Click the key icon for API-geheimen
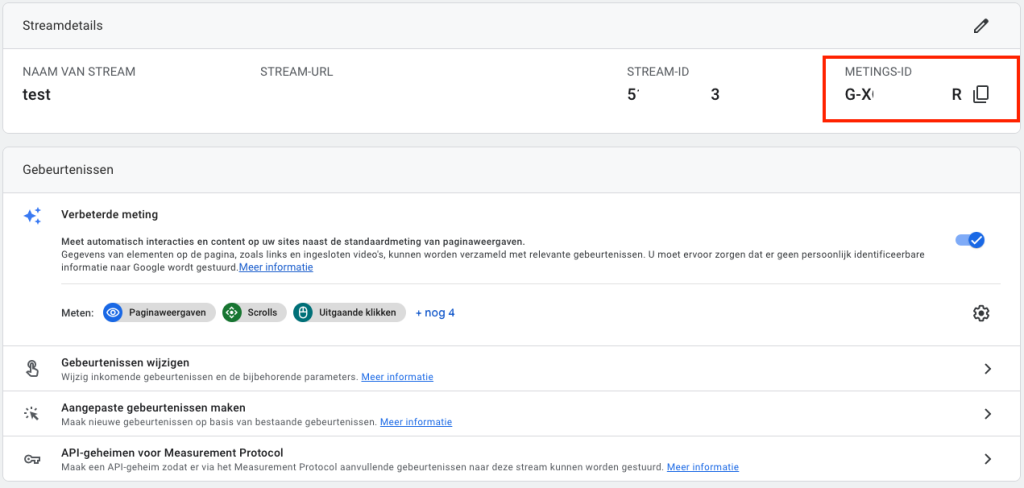Viewport: 1024px width, 488px height. click(x=33, y=459)
